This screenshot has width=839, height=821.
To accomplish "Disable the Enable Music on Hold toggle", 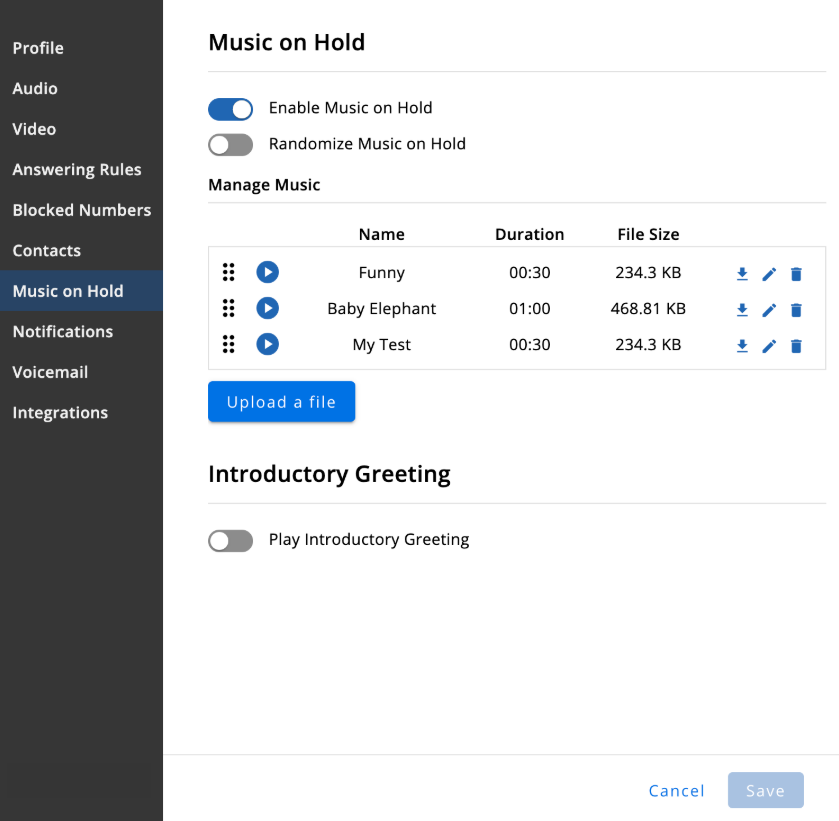I will click(x=231, y=109).
